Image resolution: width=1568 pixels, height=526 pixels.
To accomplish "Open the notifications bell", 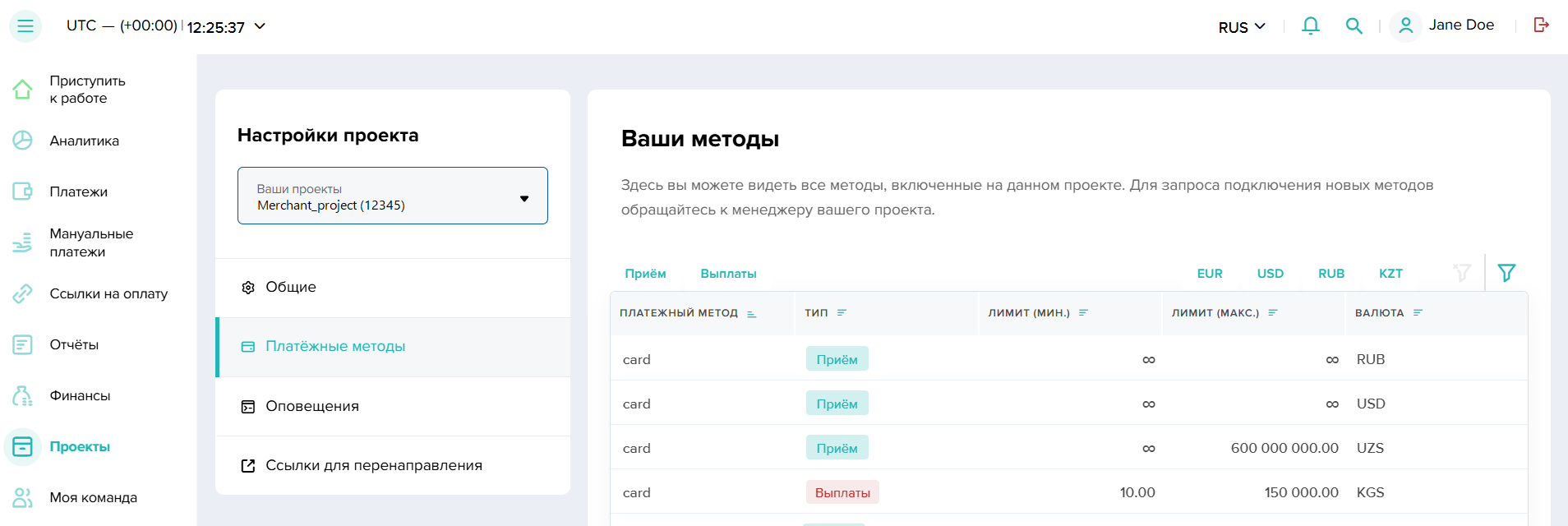I will coord(1311,26).
